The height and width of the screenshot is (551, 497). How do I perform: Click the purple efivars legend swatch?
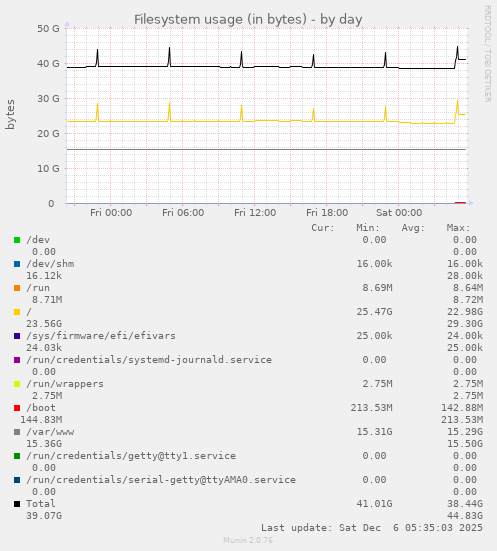tap(17, 336)
